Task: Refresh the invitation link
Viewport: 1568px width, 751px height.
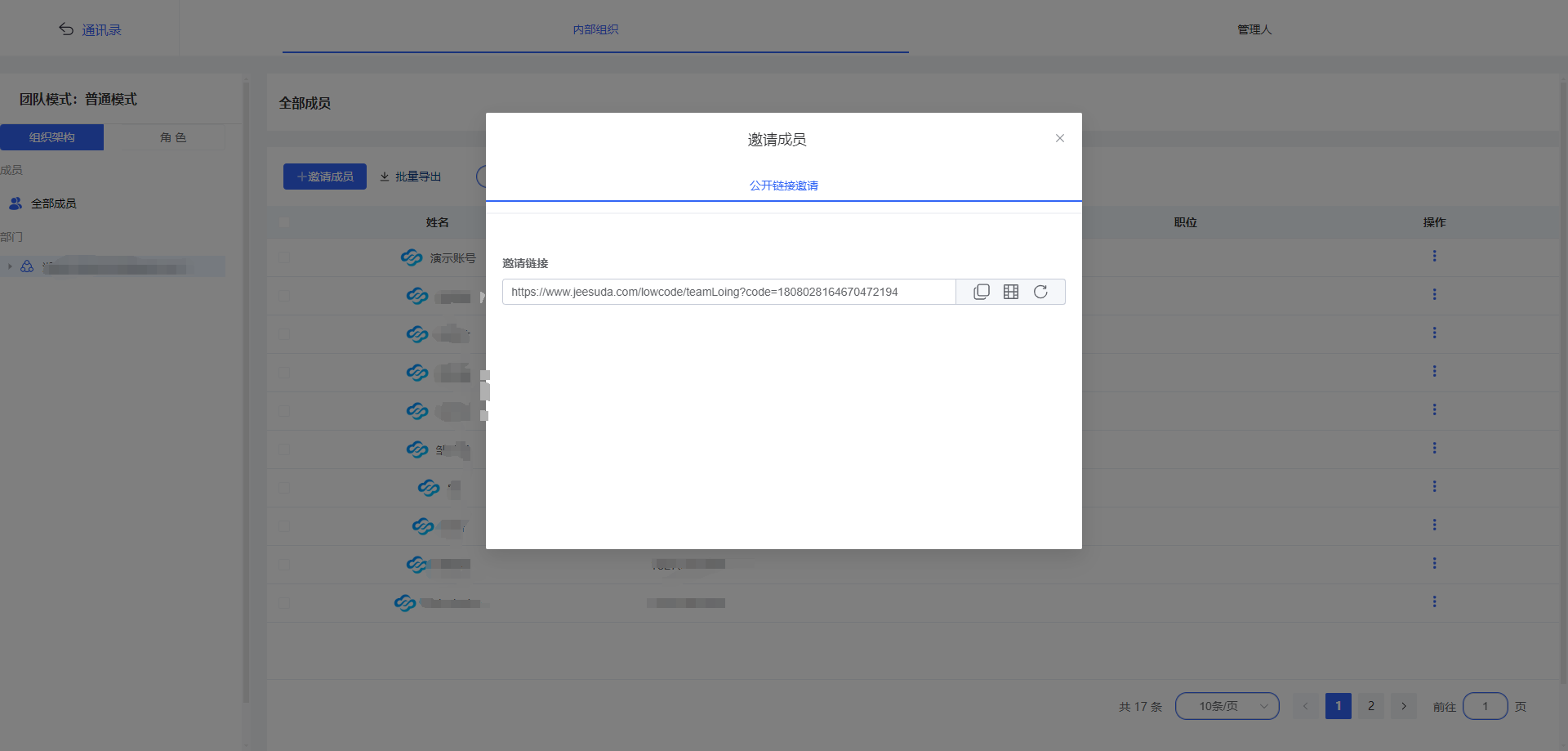Action: click(x=1040, y=292)
